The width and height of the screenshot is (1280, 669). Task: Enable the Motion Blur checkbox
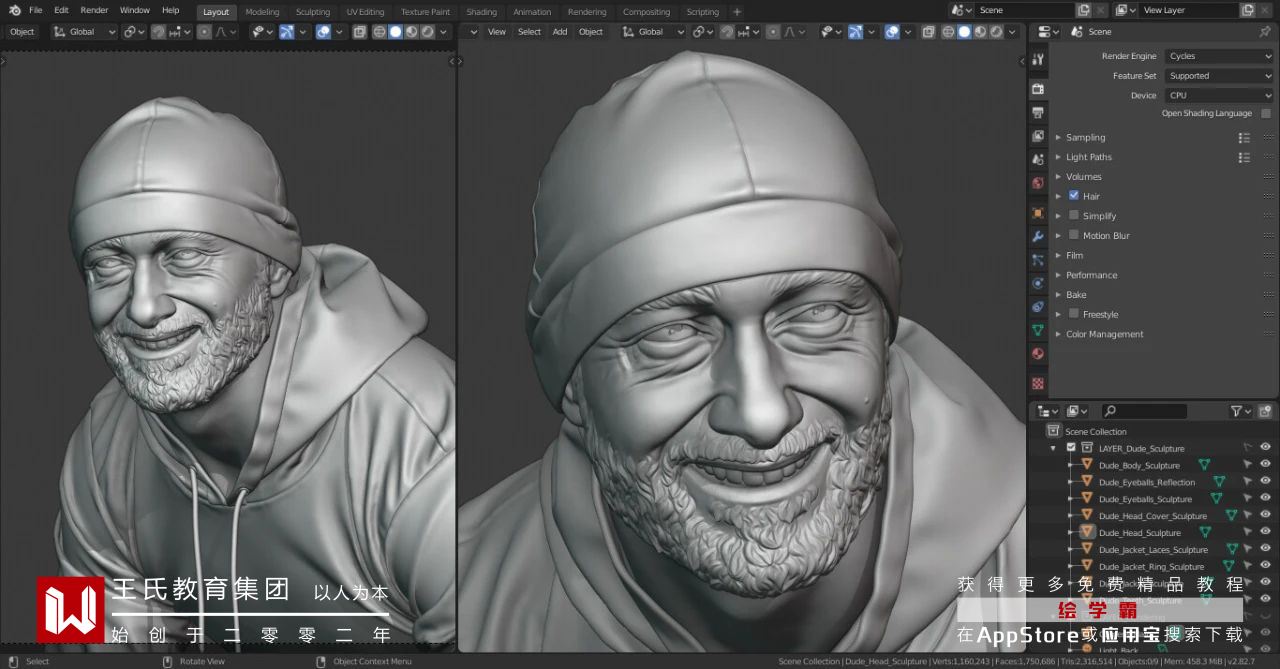pos(1074,235)
